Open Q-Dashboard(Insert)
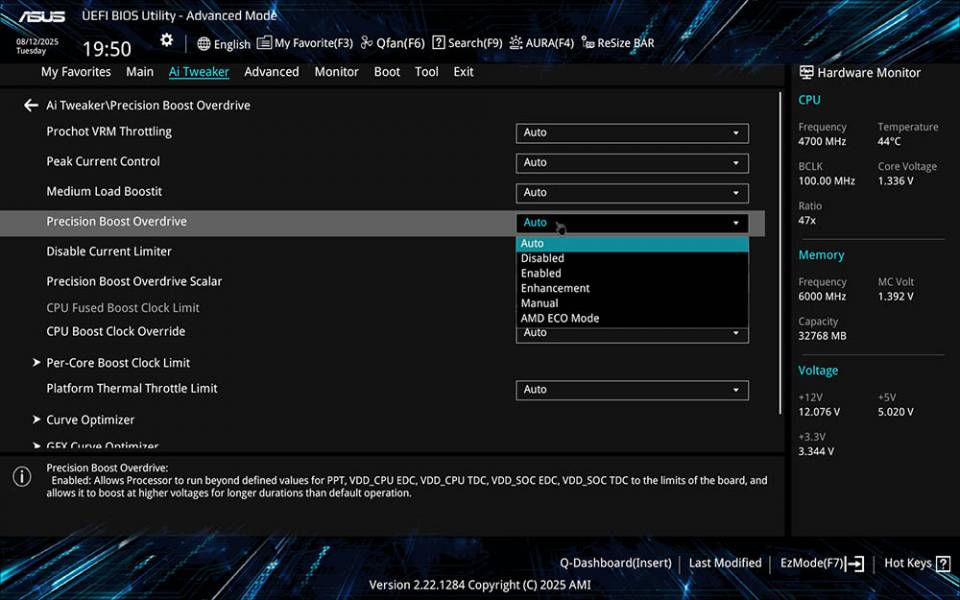This screenshot has width=960, height=600. tap(616, 563)
